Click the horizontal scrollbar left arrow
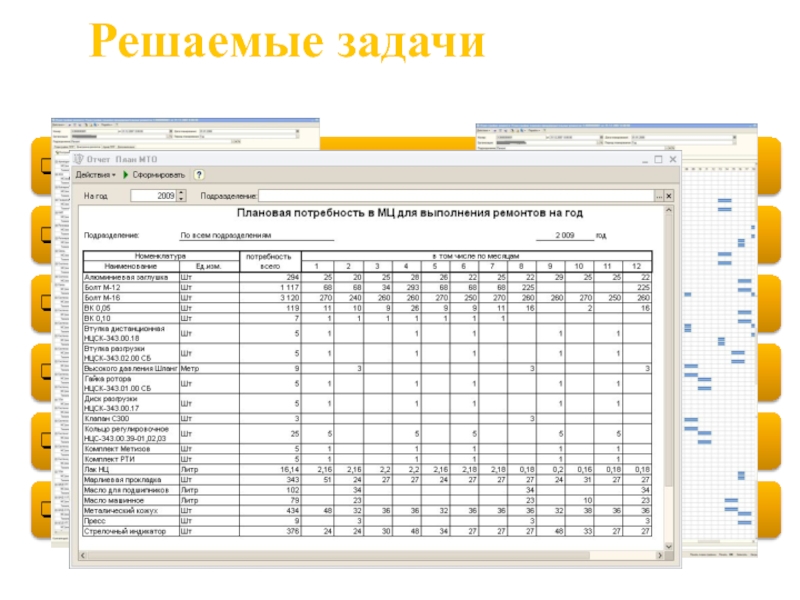Screen dimensions: 800x600 pos(83,556)
